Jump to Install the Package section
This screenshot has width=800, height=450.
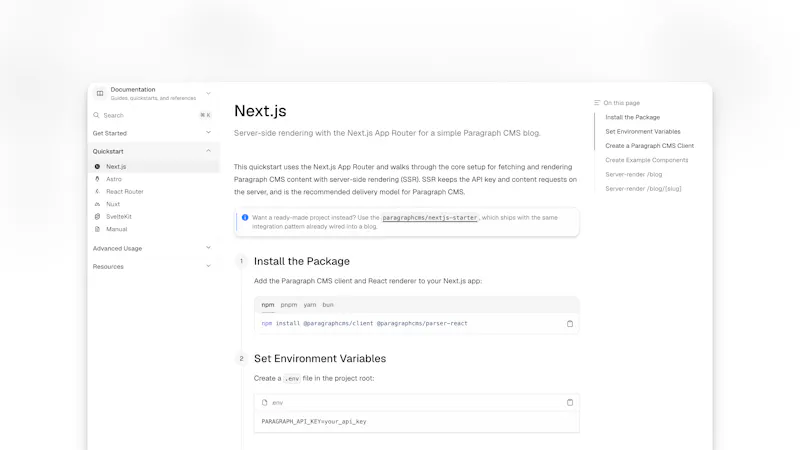pyautogui.click(x=633, y=117)
